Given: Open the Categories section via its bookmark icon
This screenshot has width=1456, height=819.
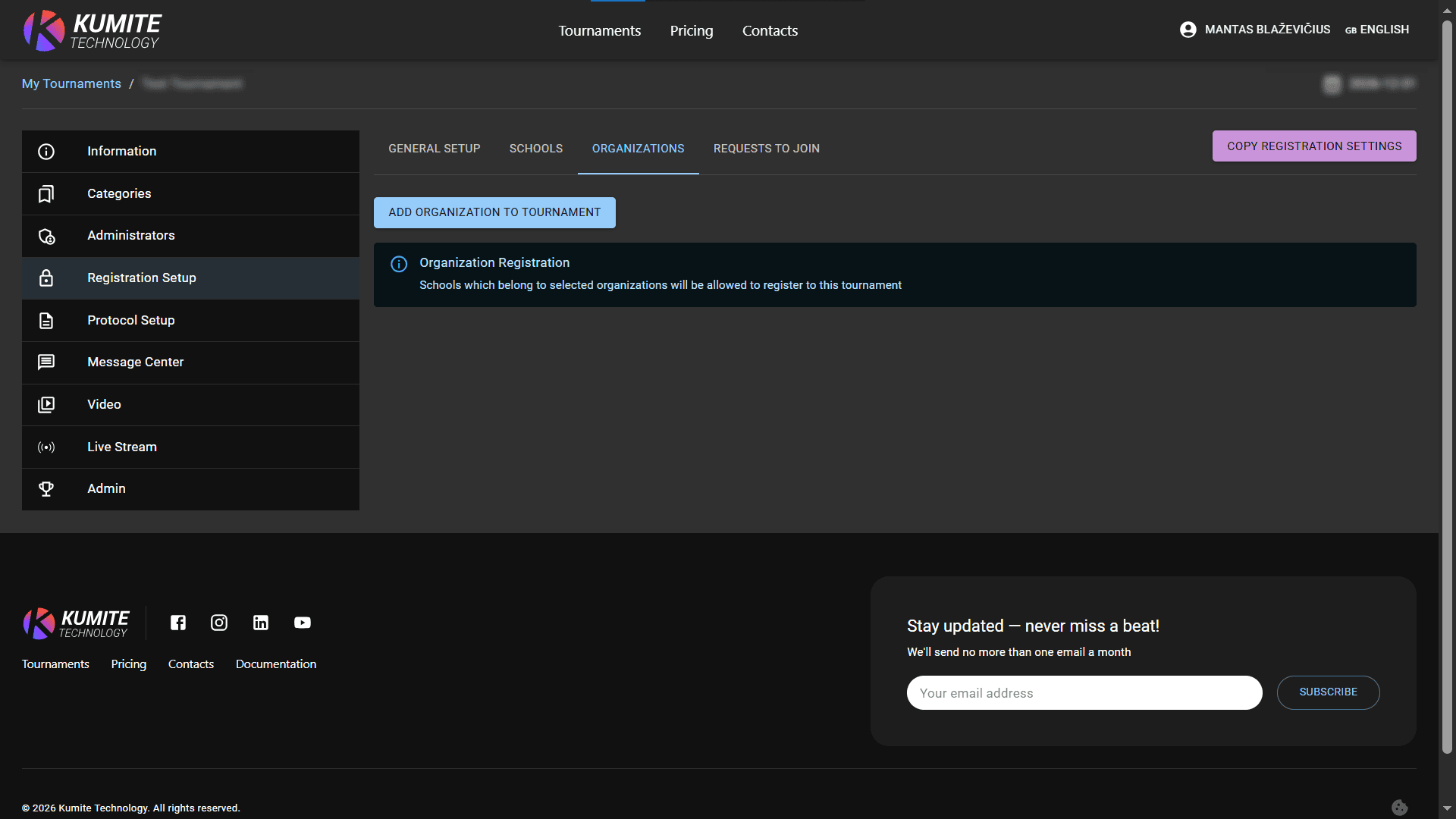Looking at the screenshot, I should click(46, 193).
